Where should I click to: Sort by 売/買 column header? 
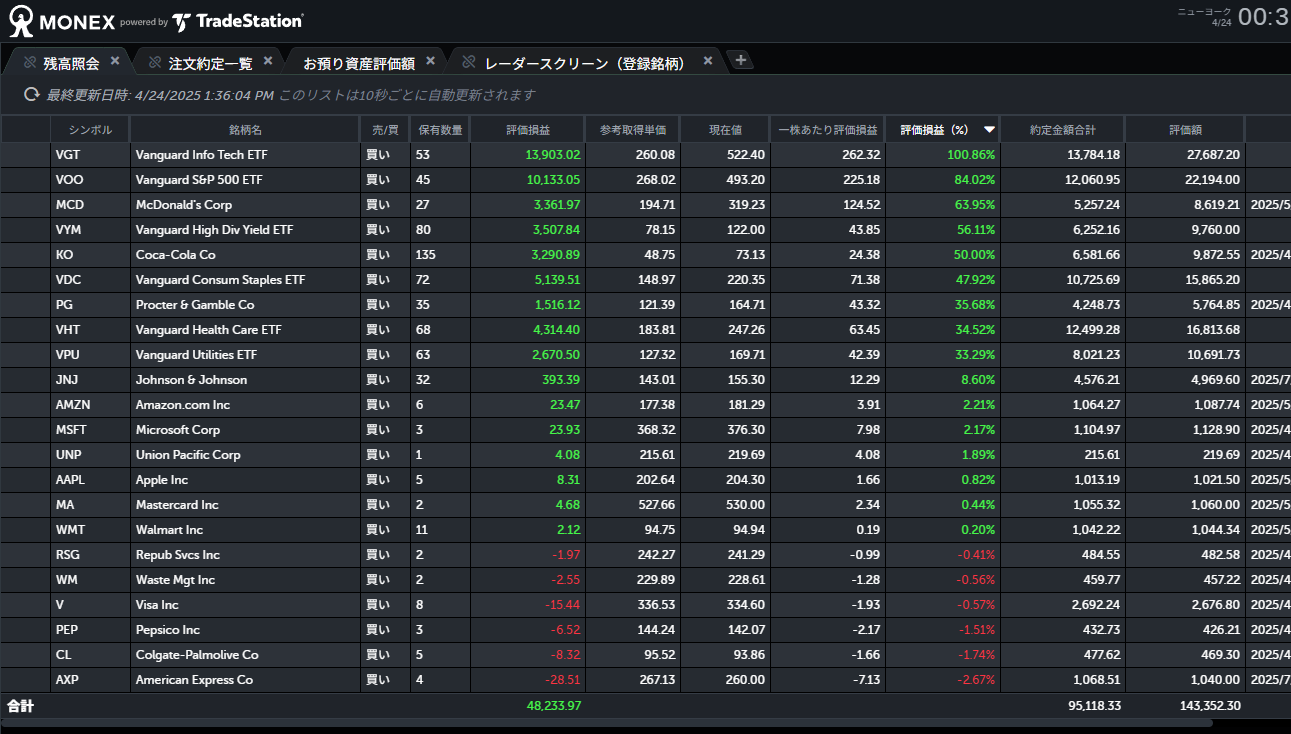coord(385,130)
